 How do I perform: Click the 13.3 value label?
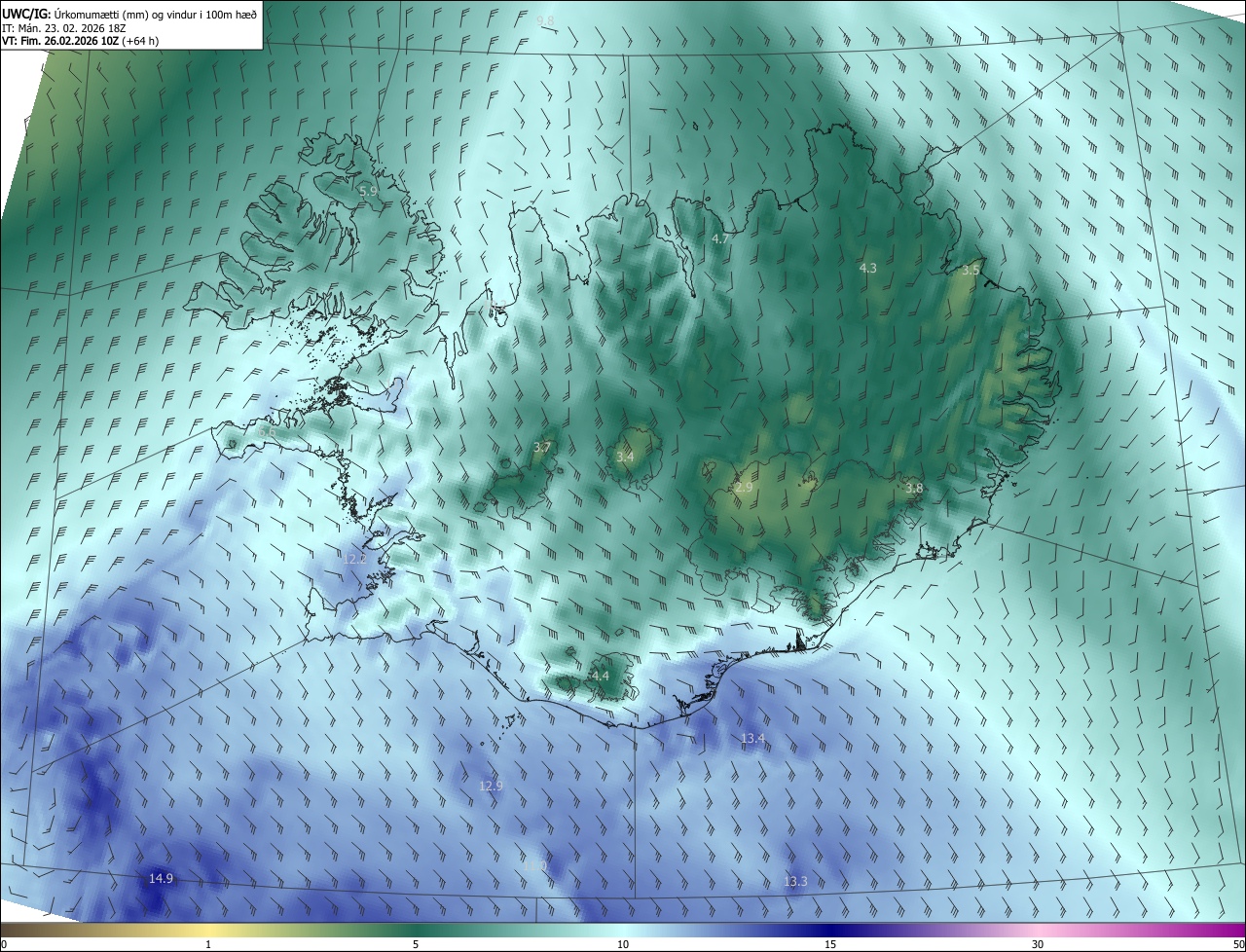pos(795,881)
